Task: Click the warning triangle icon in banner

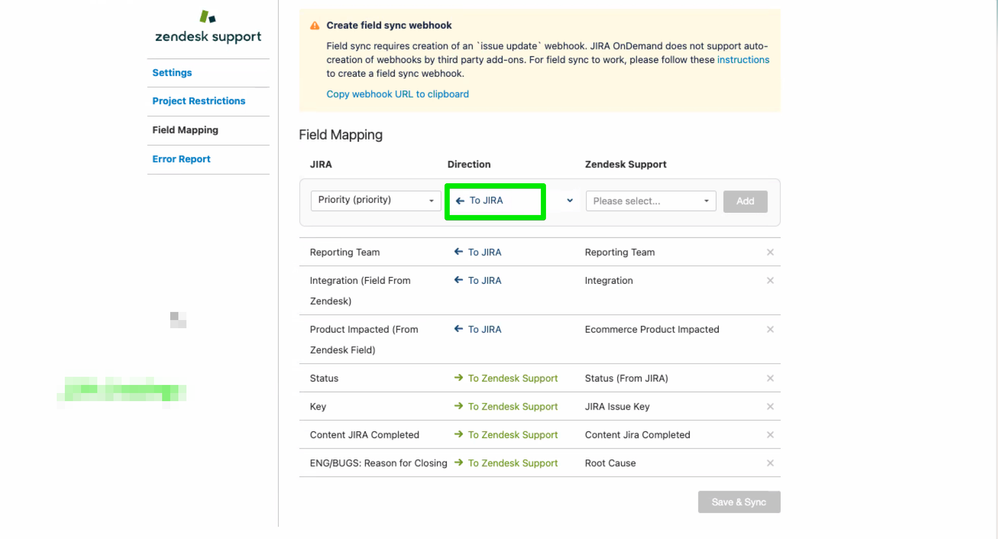Action: click(x=314, y=25)
